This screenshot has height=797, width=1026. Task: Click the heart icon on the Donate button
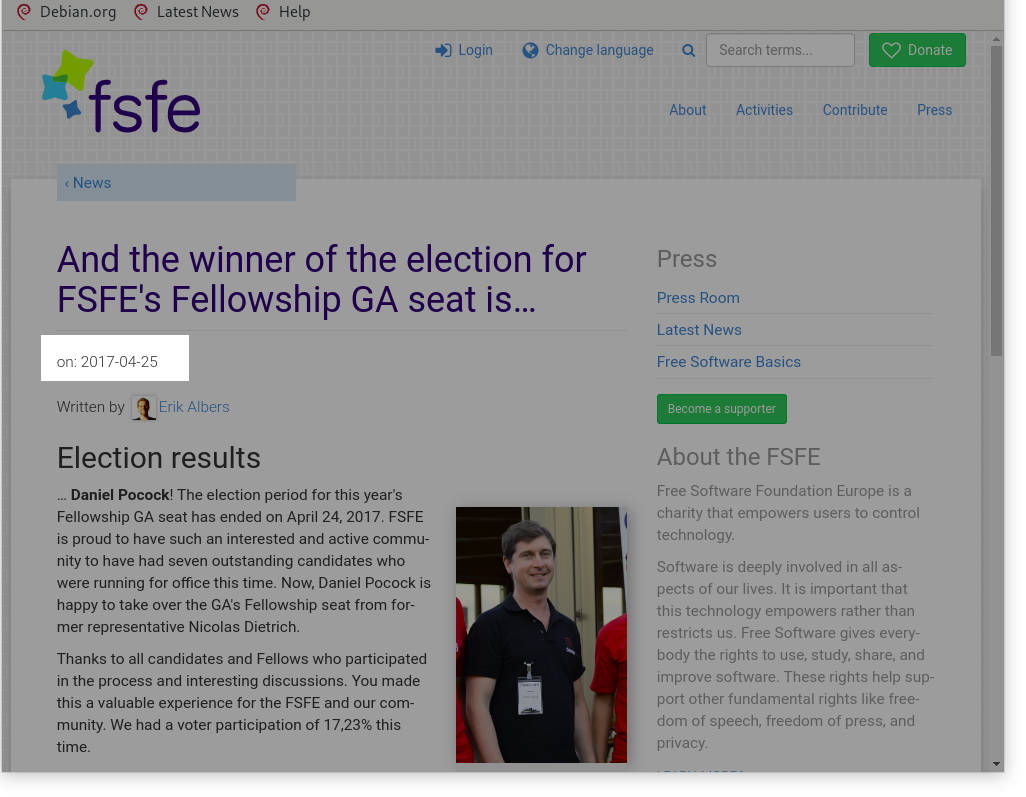pos(890,50)
